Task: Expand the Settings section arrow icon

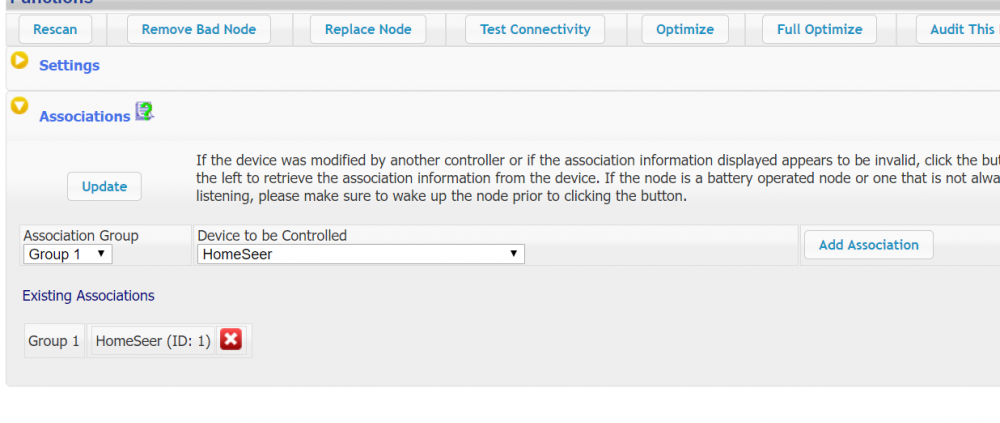Action: point(19,61)
